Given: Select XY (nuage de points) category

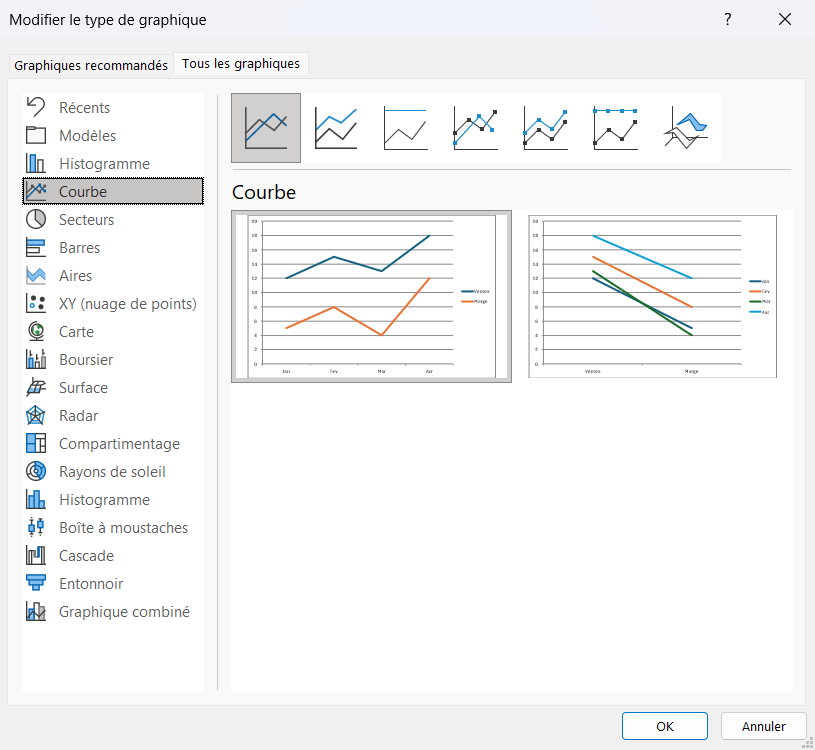Looking at the screenshot, I should click(x=113, y=304).
